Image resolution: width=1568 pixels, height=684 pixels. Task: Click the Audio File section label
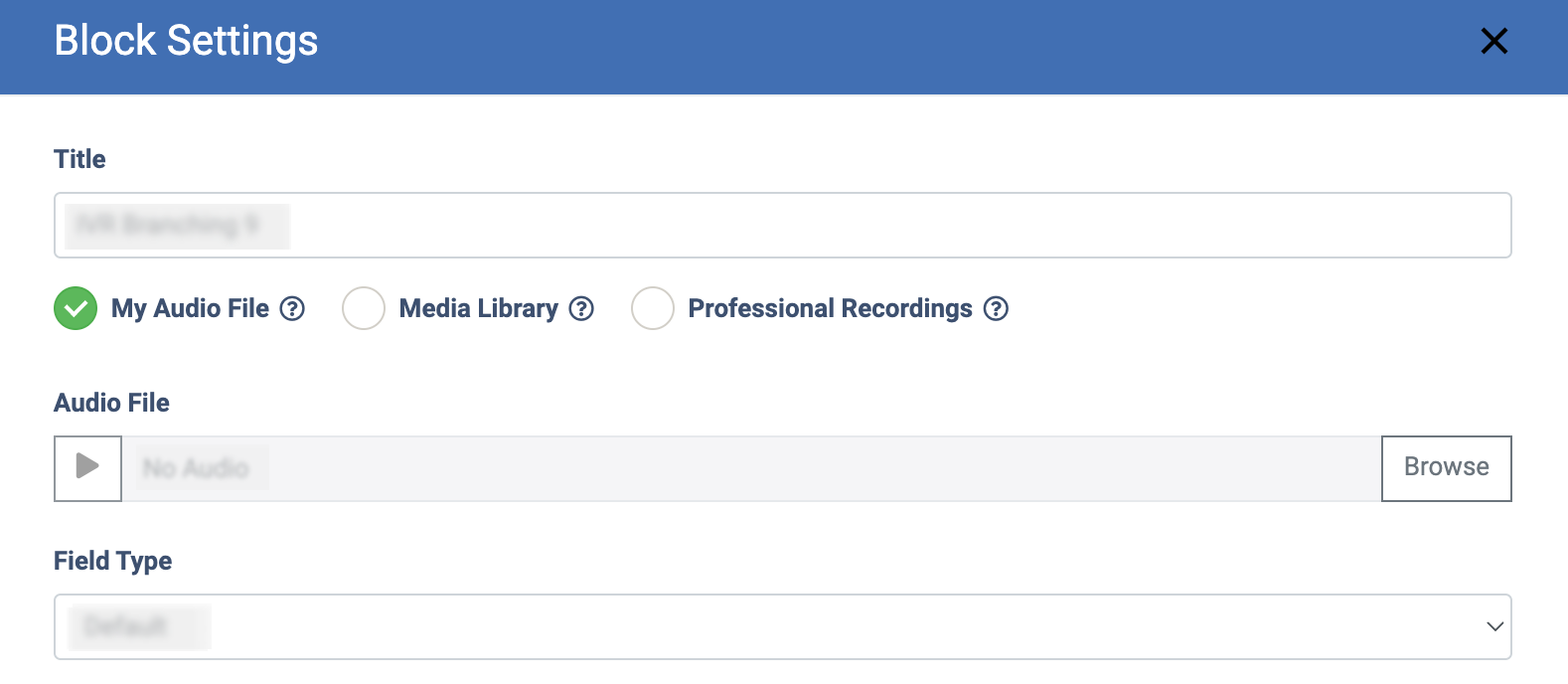(x=111, y=403)
